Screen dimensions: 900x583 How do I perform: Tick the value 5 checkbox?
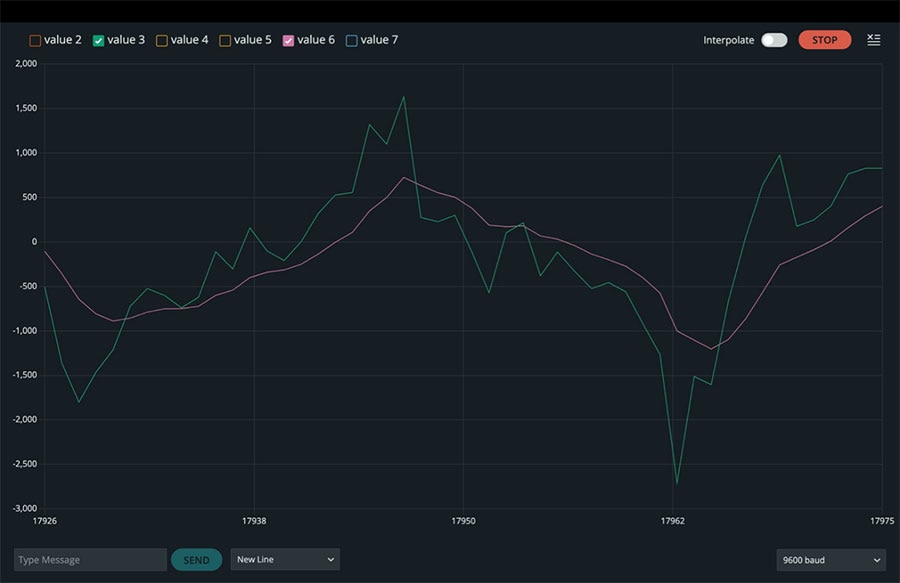point(225,40)
